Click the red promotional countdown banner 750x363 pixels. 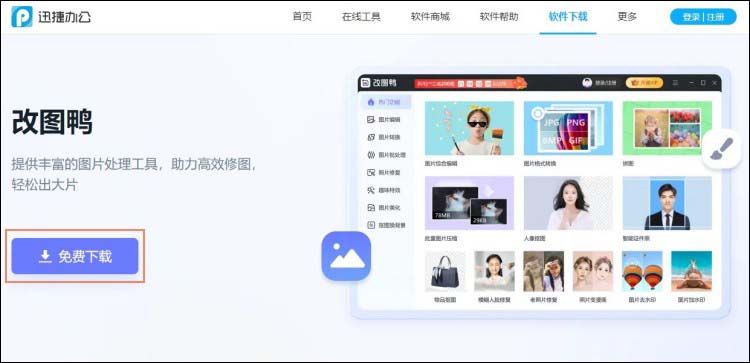(x=470, y=83)
